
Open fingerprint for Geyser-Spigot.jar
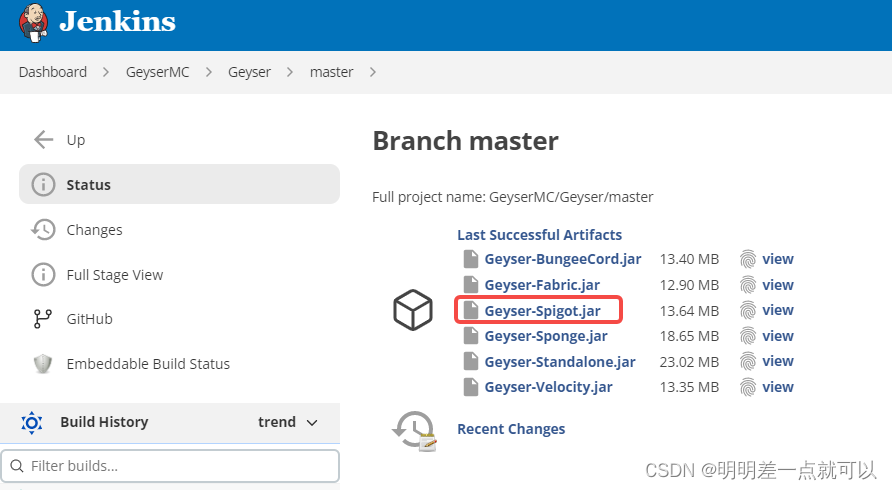(748, 310)
